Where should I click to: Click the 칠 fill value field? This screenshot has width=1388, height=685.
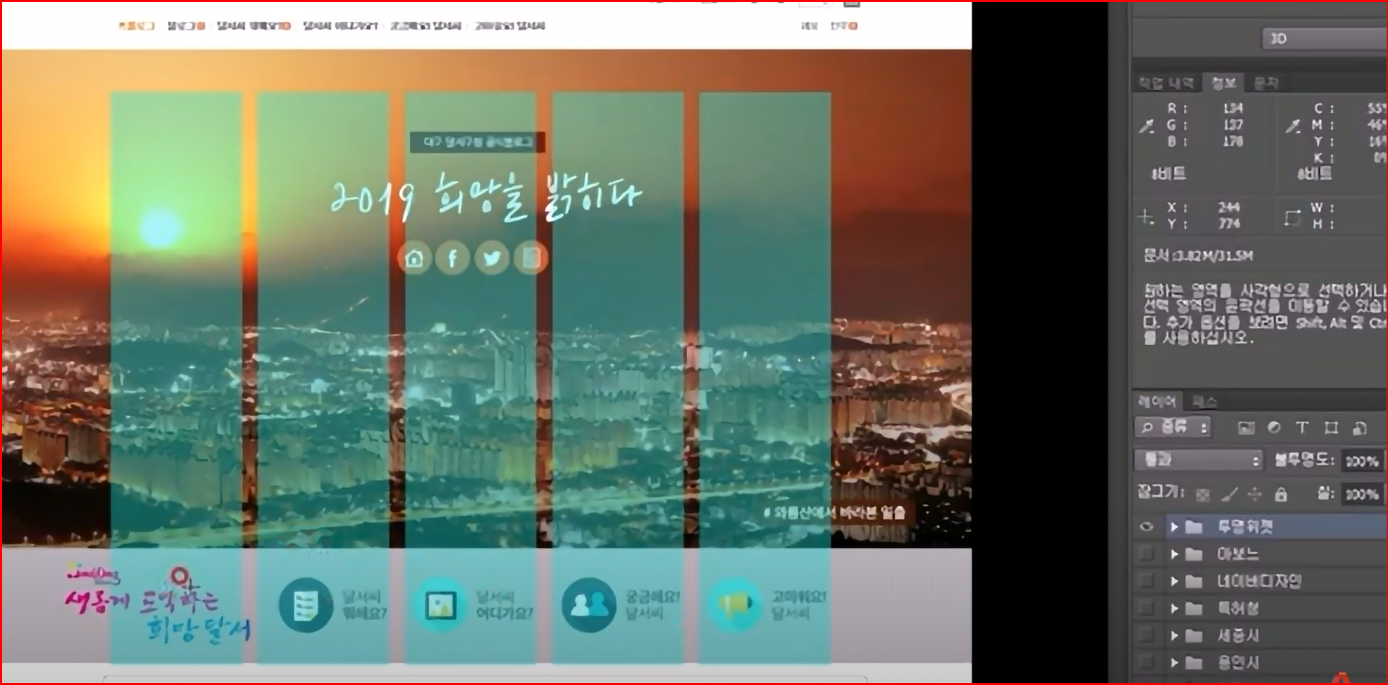1362,494
